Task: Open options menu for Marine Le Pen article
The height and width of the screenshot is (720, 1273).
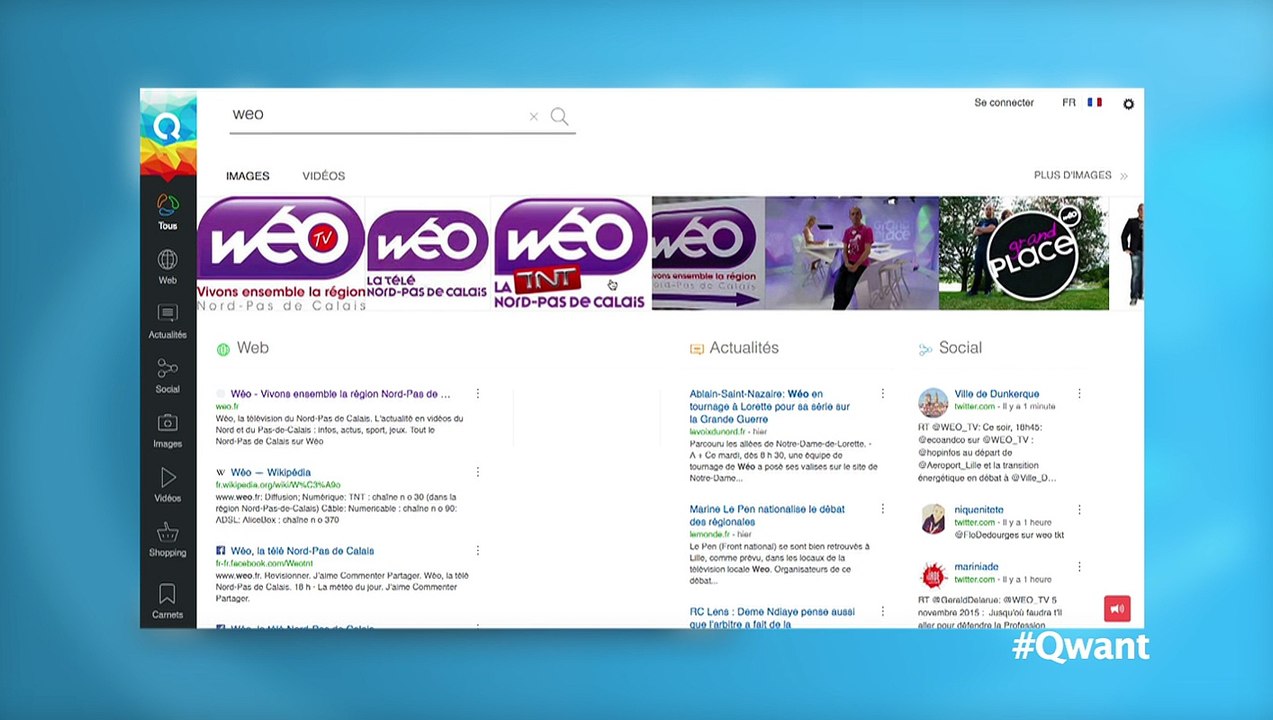Action: (882, 510)
